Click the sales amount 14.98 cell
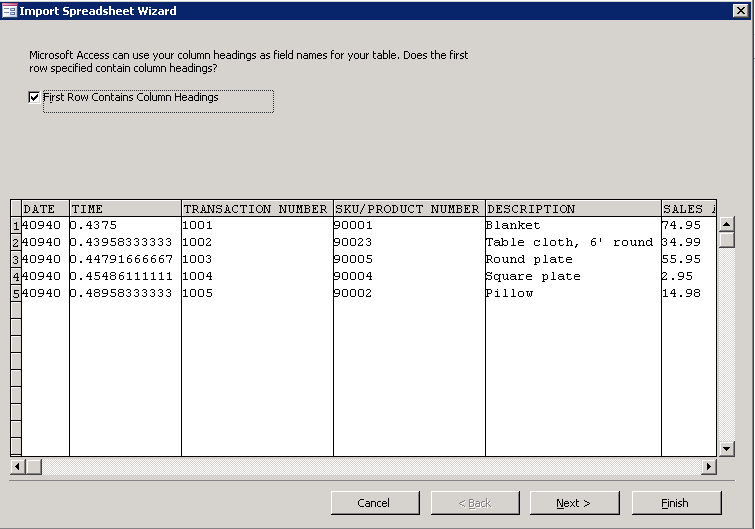 tap(689, 293)
